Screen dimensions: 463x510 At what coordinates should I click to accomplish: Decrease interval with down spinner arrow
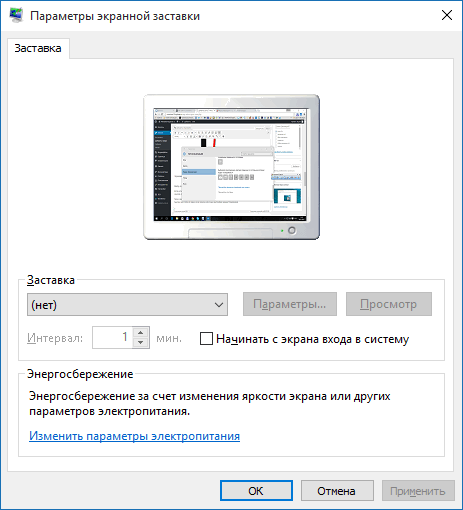(141, 343)
